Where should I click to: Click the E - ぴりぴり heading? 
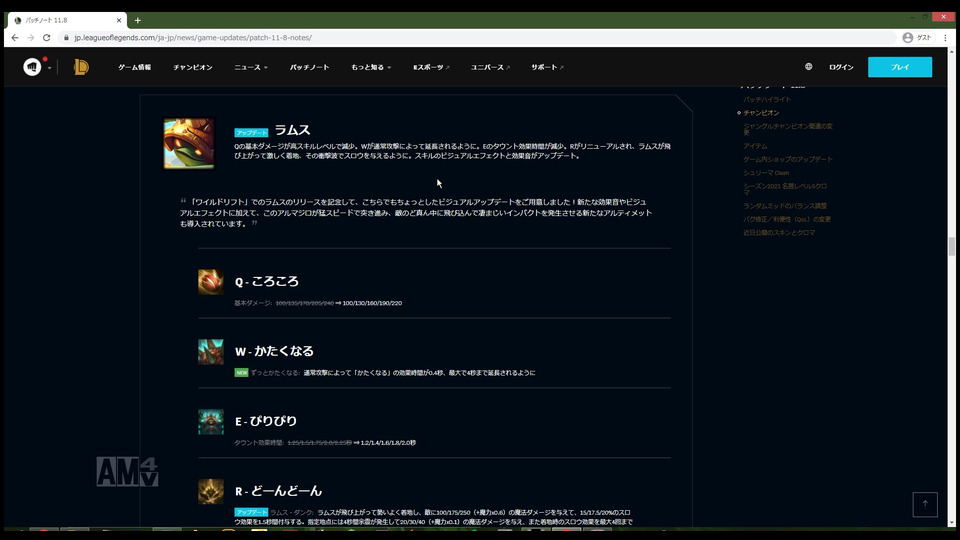[x=266, y=421]
